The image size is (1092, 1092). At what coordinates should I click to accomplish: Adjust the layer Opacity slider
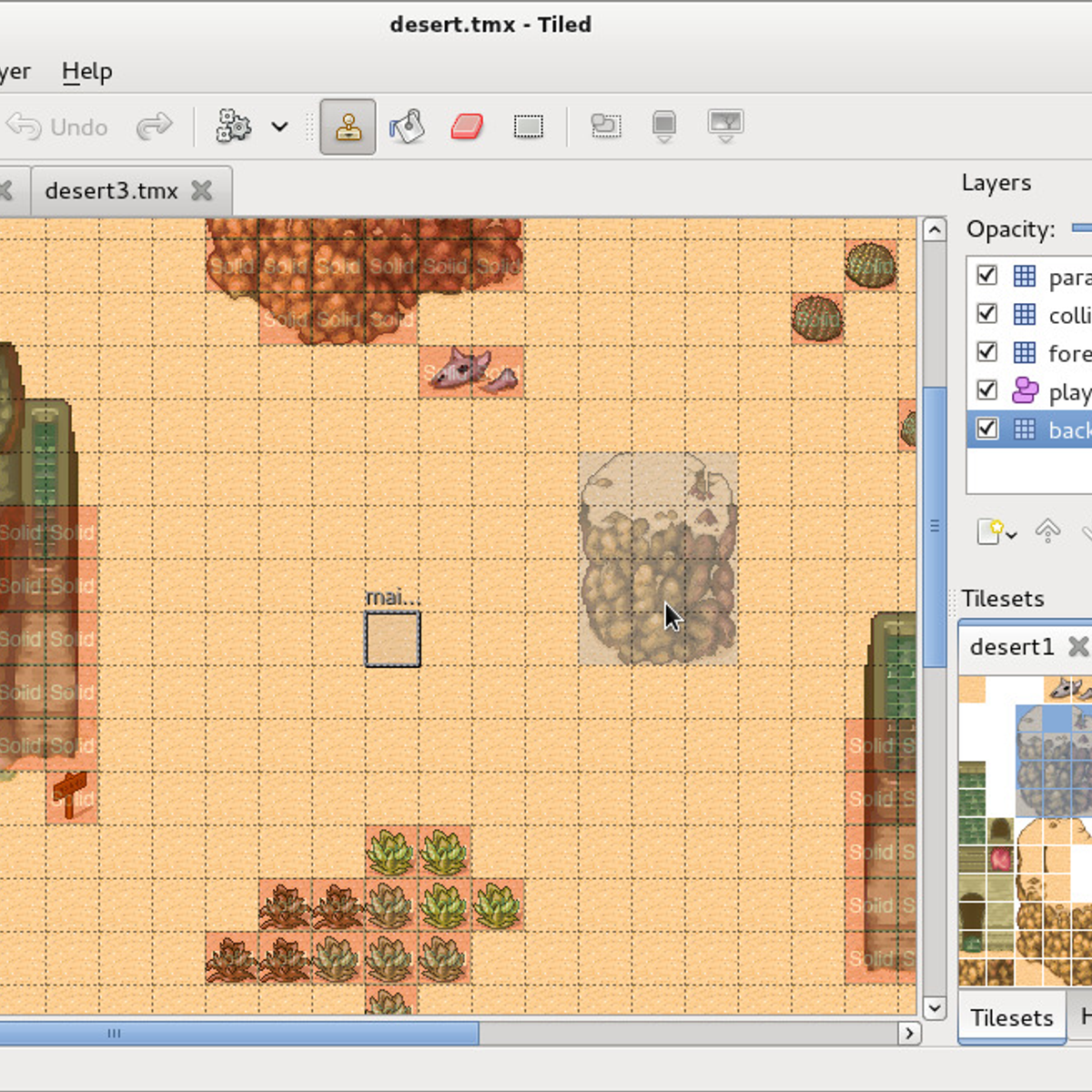click(x=1083, y=229)
